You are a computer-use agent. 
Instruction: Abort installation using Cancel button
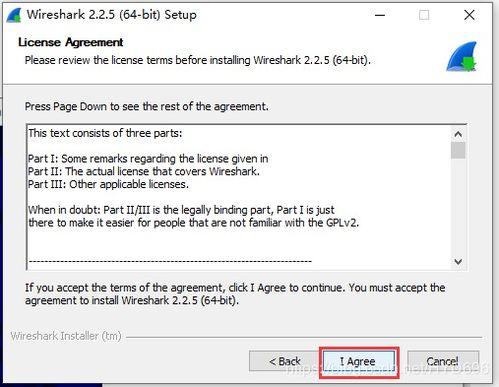pos(443,361)
